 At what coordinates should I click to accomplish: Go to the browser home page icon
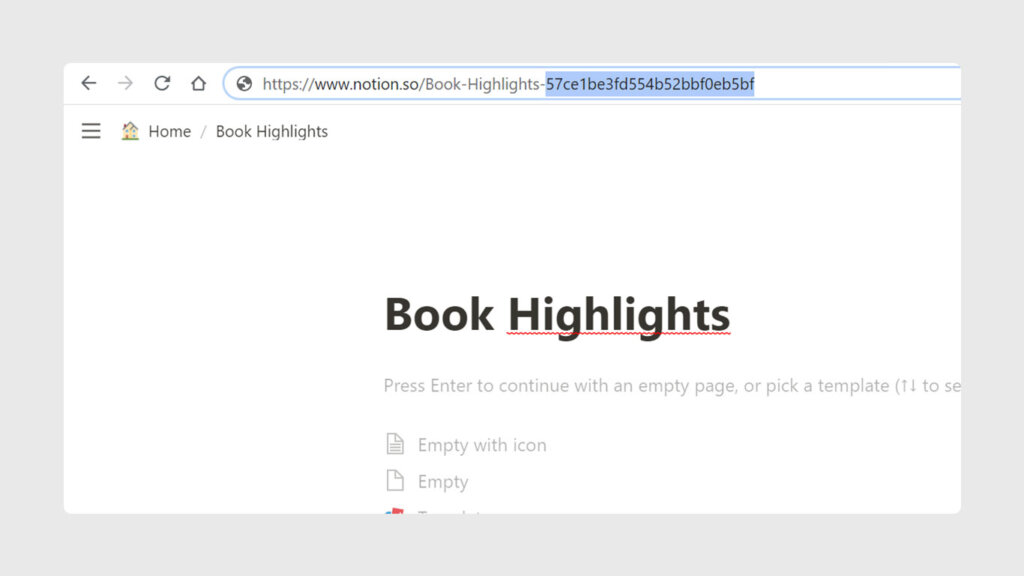[x=199, y=84]
